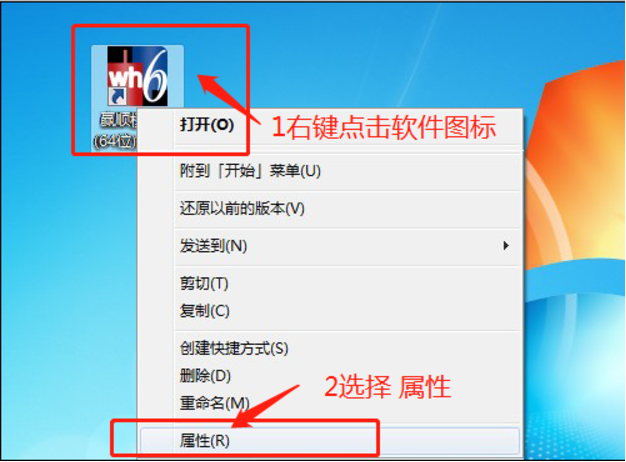Click the red arrow pointing at the wh6 icon
Image resolution: width=626 pixels, height=462 pixels.
click(x=229, y=100)
